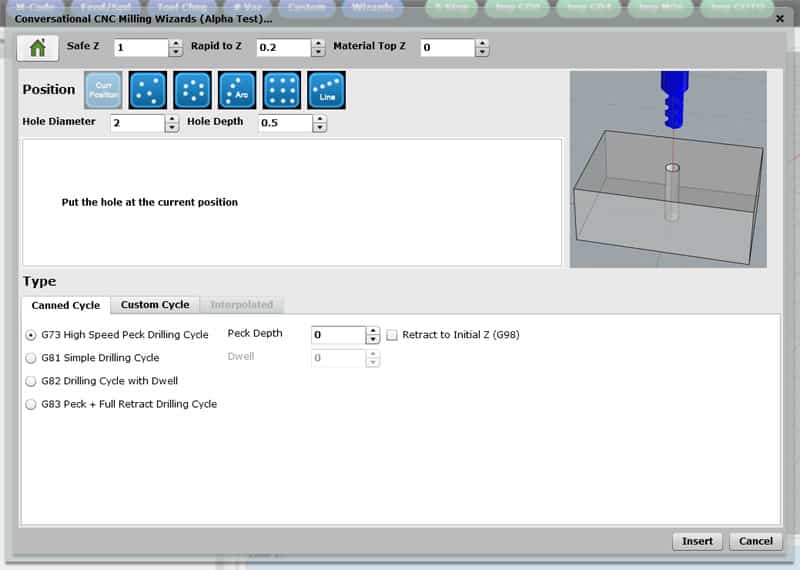
Task: Open the Canned Cycle tab
Action: tap(66, 304)
